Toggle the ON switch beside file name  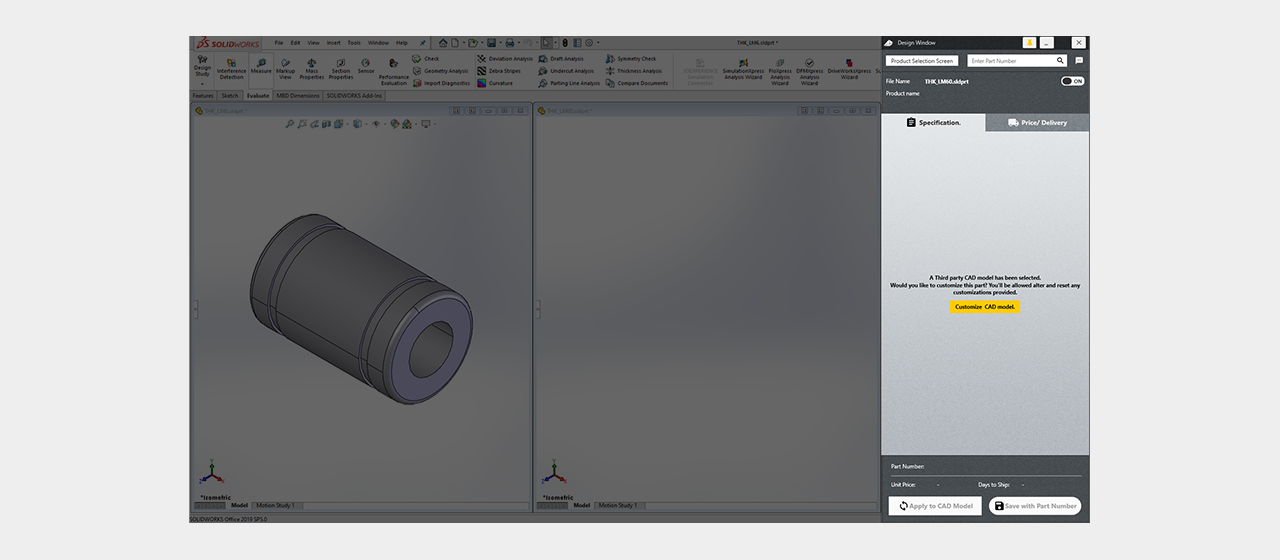tap(1073, 81)
